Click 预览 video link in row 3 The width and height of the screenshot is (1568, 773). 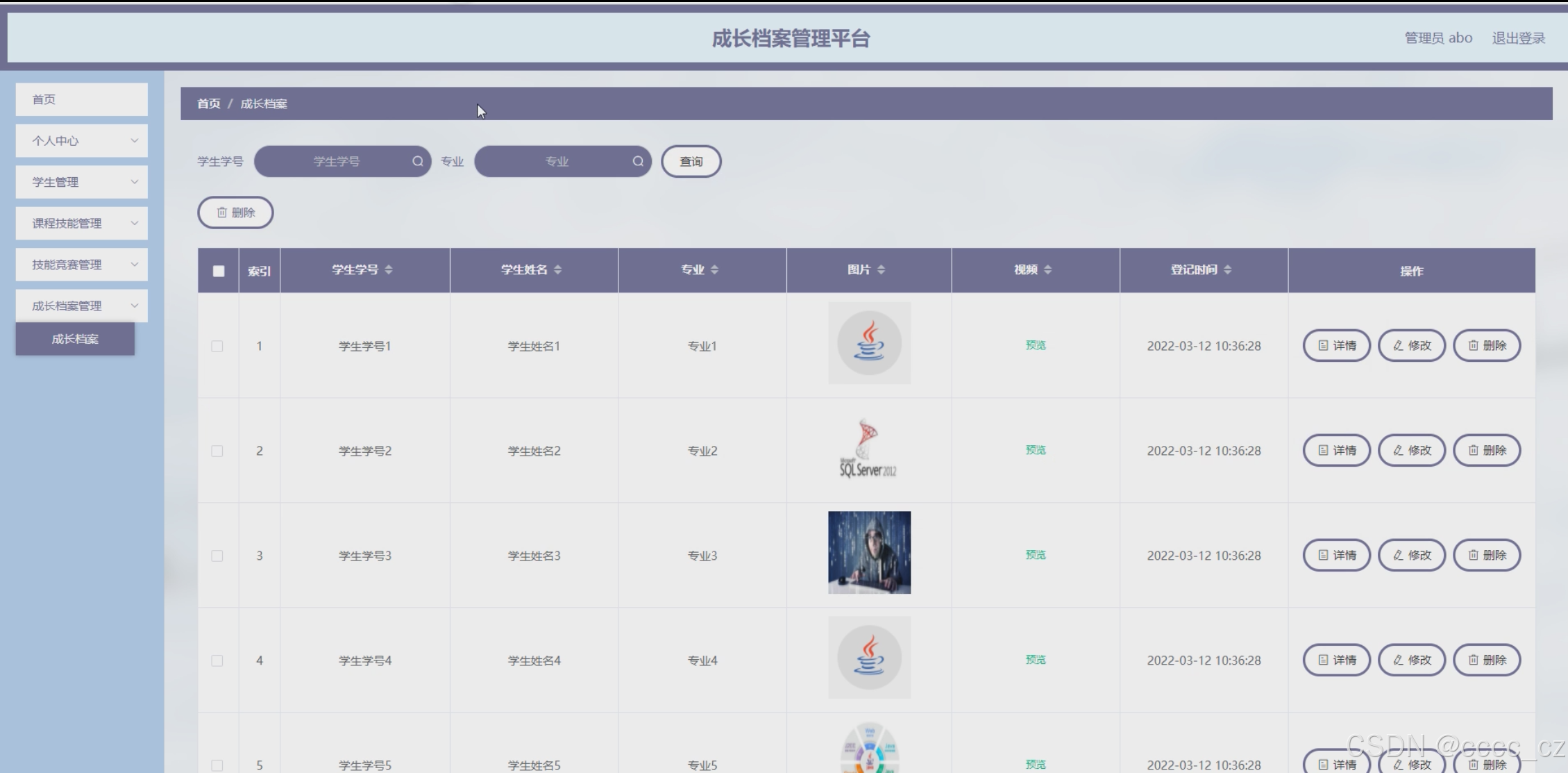tap(1035, 555)
